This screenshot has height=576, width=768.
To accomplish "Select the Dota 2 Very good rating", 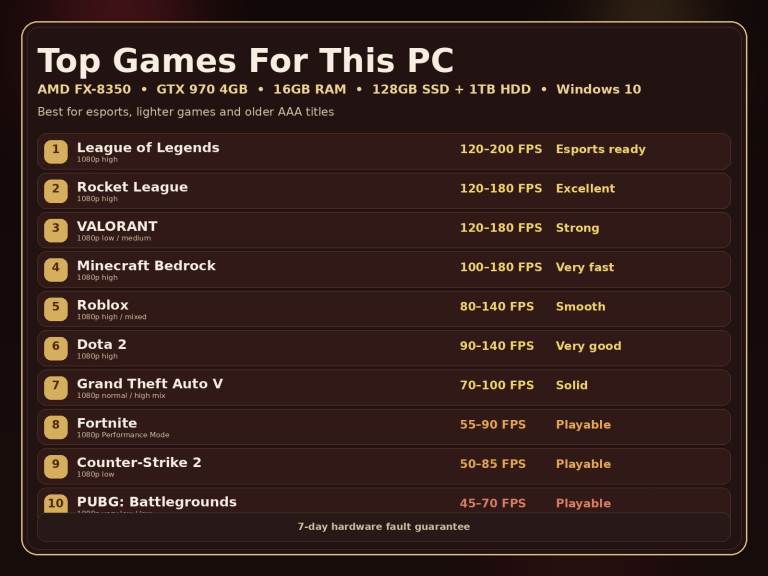I will [588, 347].
